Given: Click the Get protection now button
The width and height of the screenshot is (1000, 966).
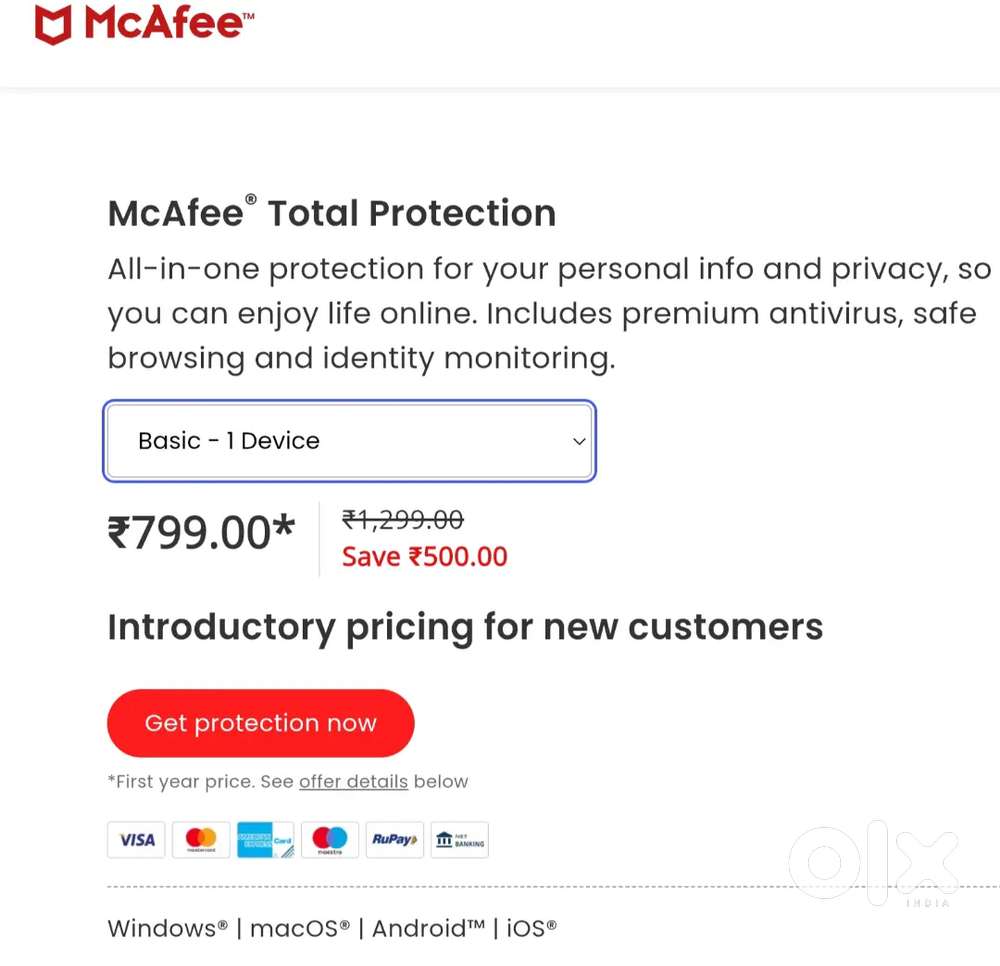Looking at the screenshot, I should point(260,722).
